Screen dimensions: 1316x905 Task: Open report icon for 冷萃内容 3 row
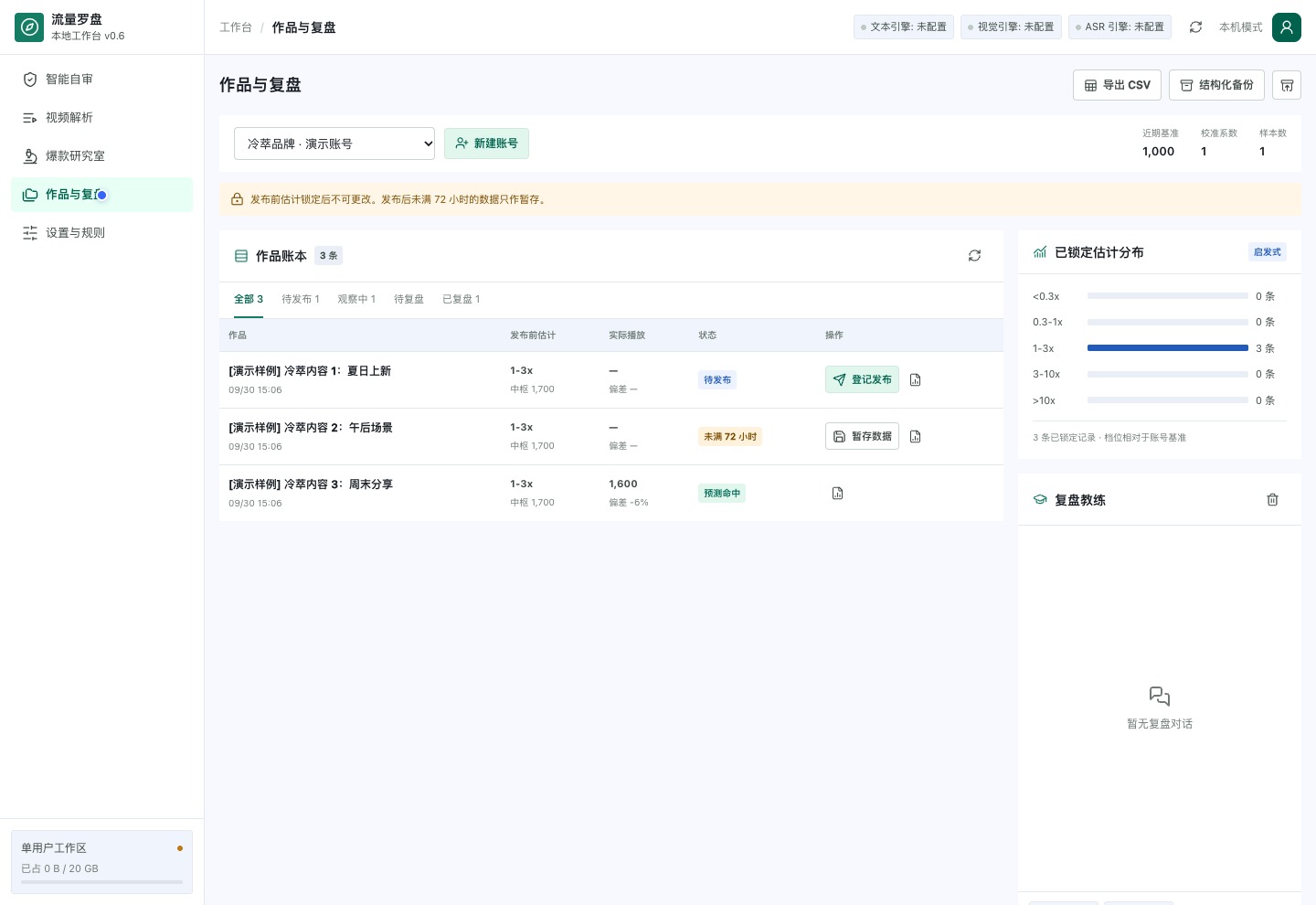click(838, 494)
